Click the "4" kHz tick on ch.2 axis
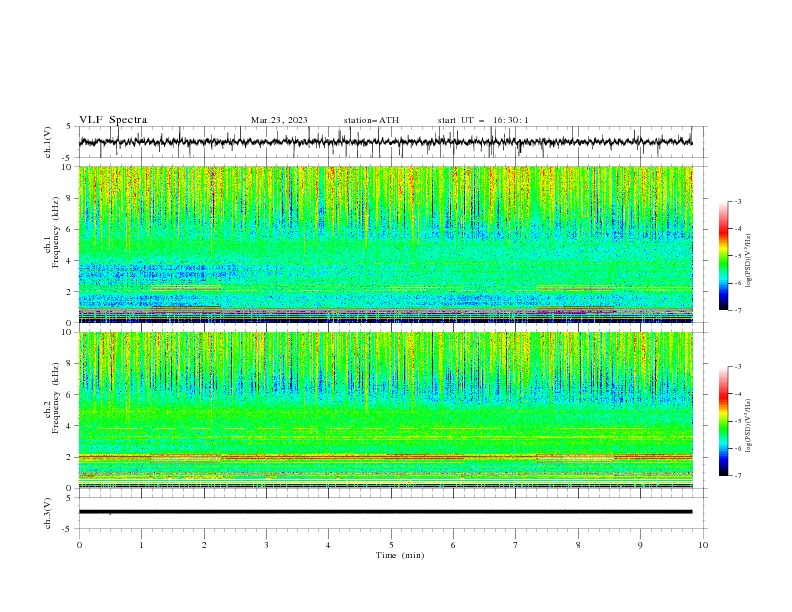The image size is (792, 612). (x=69, y=426)
